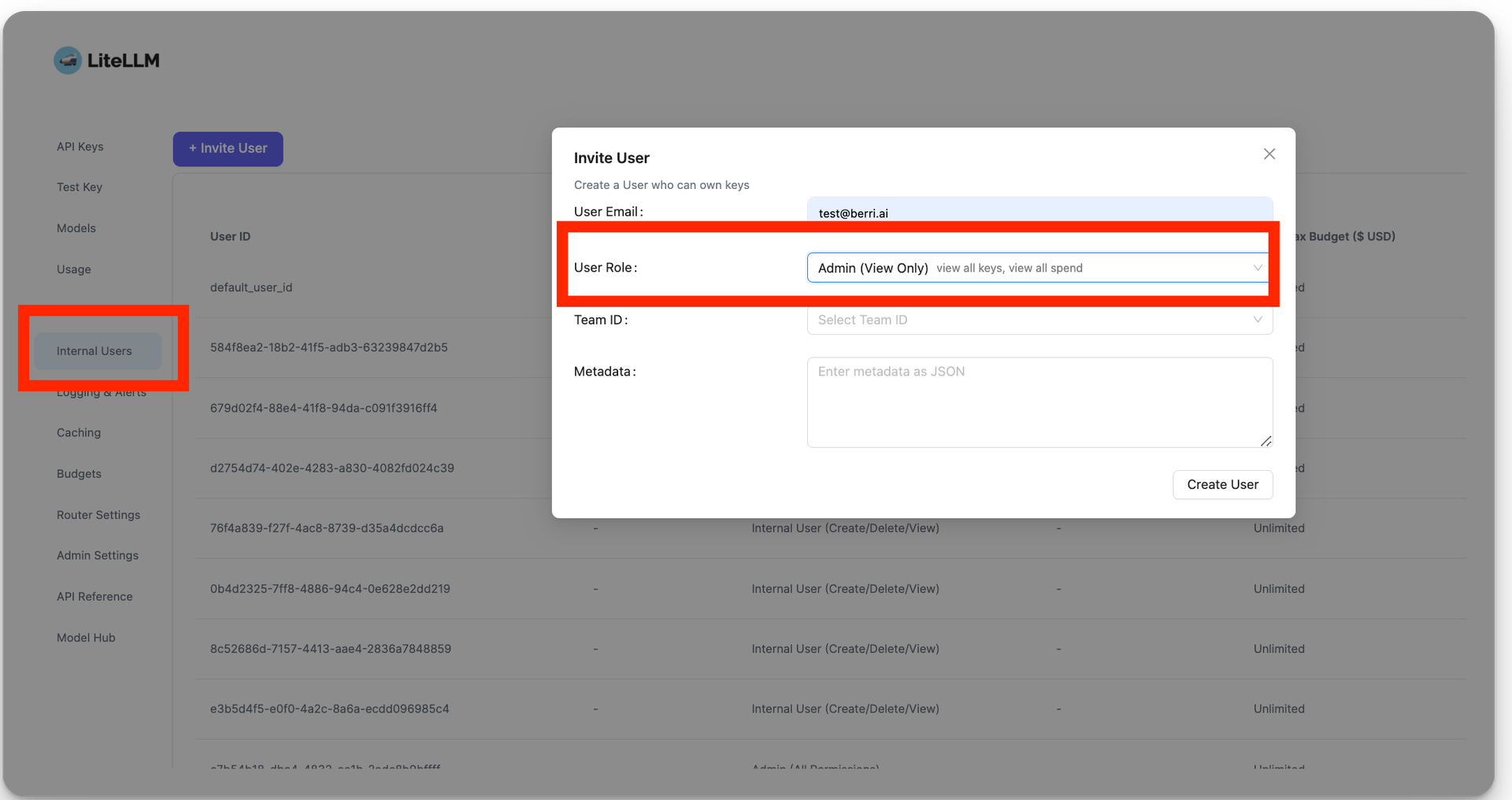This screenshot has width=1512, height=800.
Task: Open Router Settings
Action: click(x=98, y=514)
